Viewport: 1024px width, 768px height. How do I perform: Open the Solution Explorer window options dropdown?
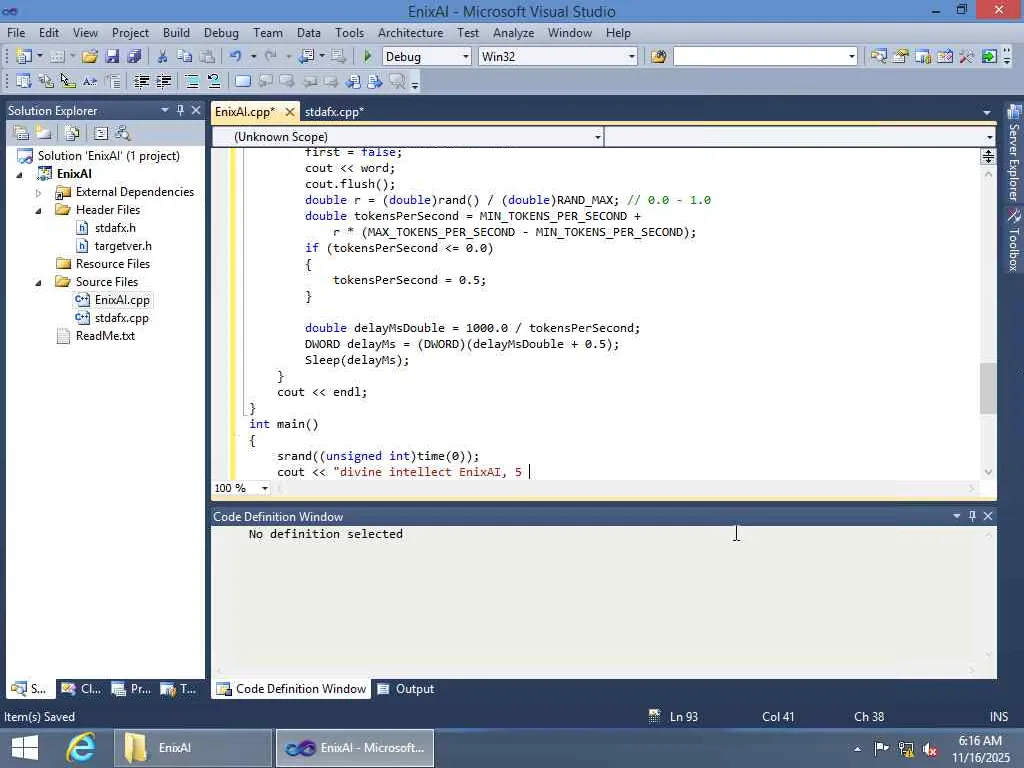[165, 110]
